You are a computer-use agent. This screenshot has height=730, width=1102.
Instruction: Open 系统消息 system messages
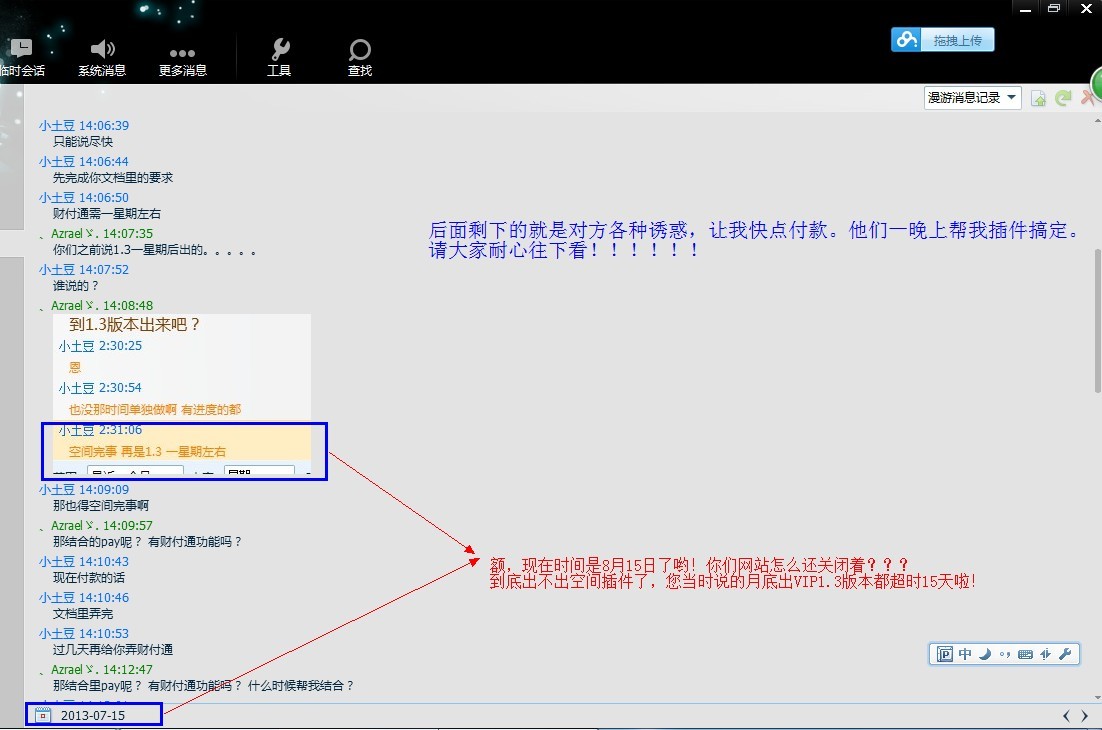[x=102, y=57]
